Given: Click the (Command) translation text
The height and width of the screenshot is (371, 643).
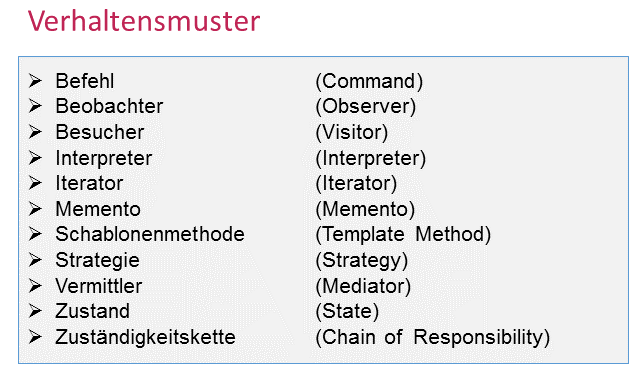Looking at the screenshot, I should [369, 81].
